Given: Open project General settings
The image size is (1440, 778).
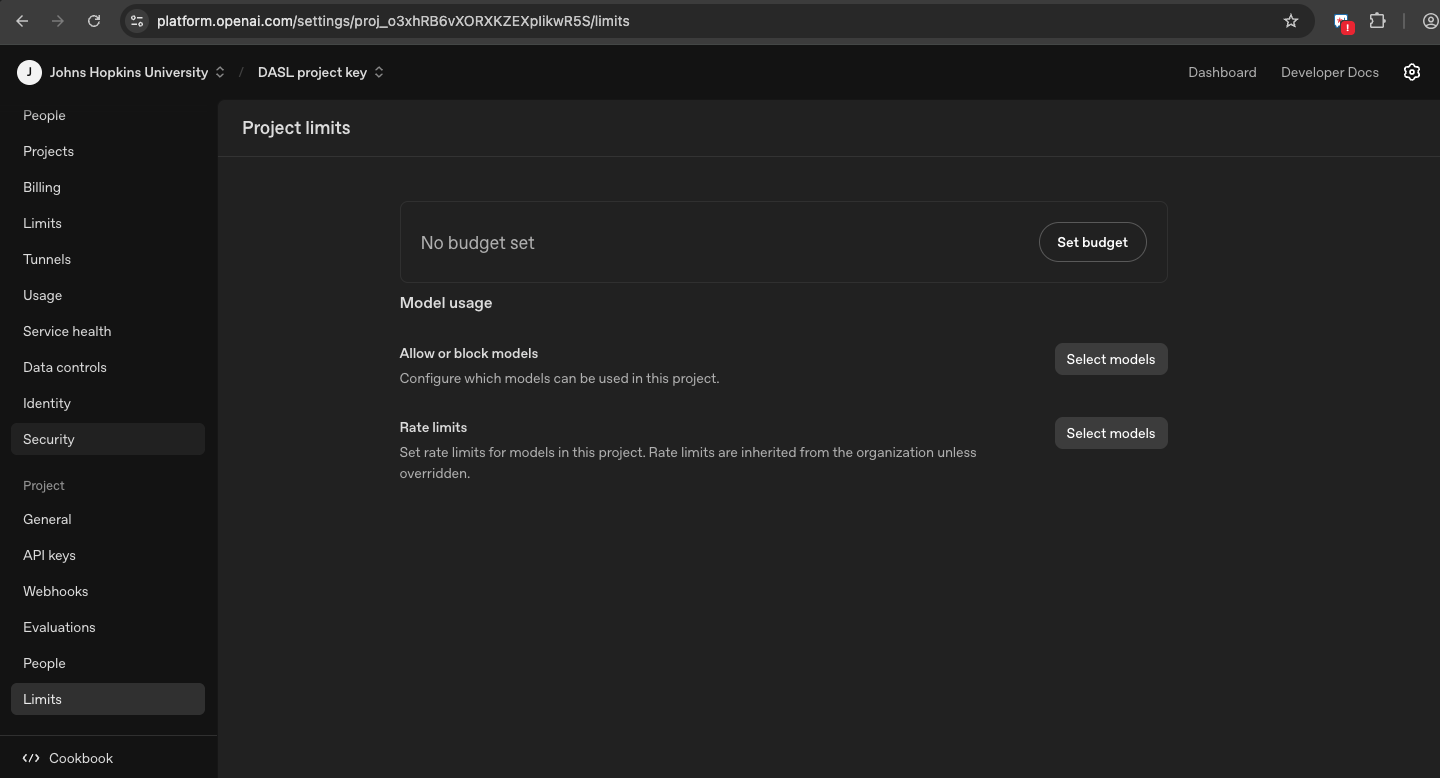Looking at the screenshot, I should 108,519.
